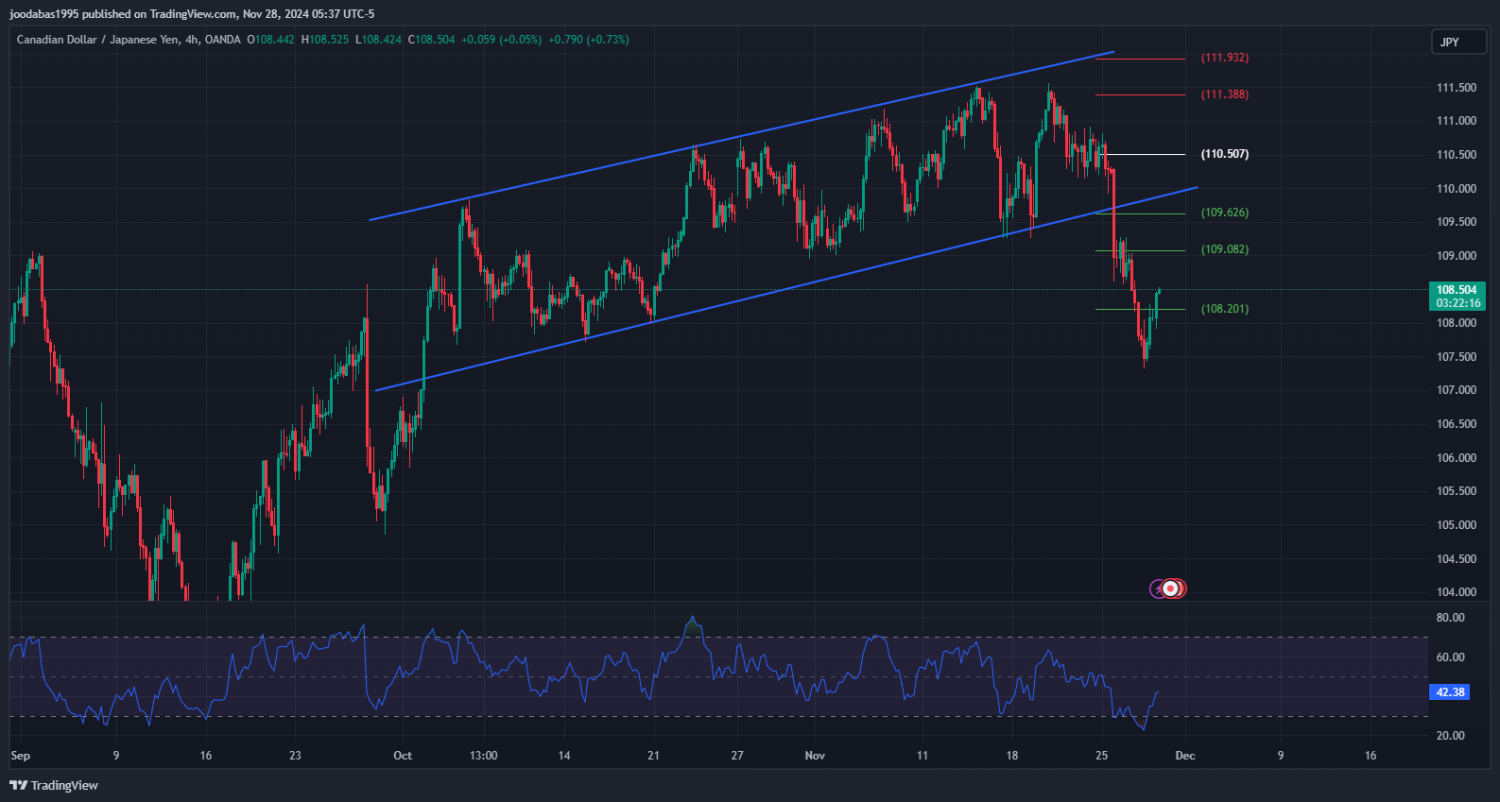Click the Sep label on time axis

click(19, 756)
